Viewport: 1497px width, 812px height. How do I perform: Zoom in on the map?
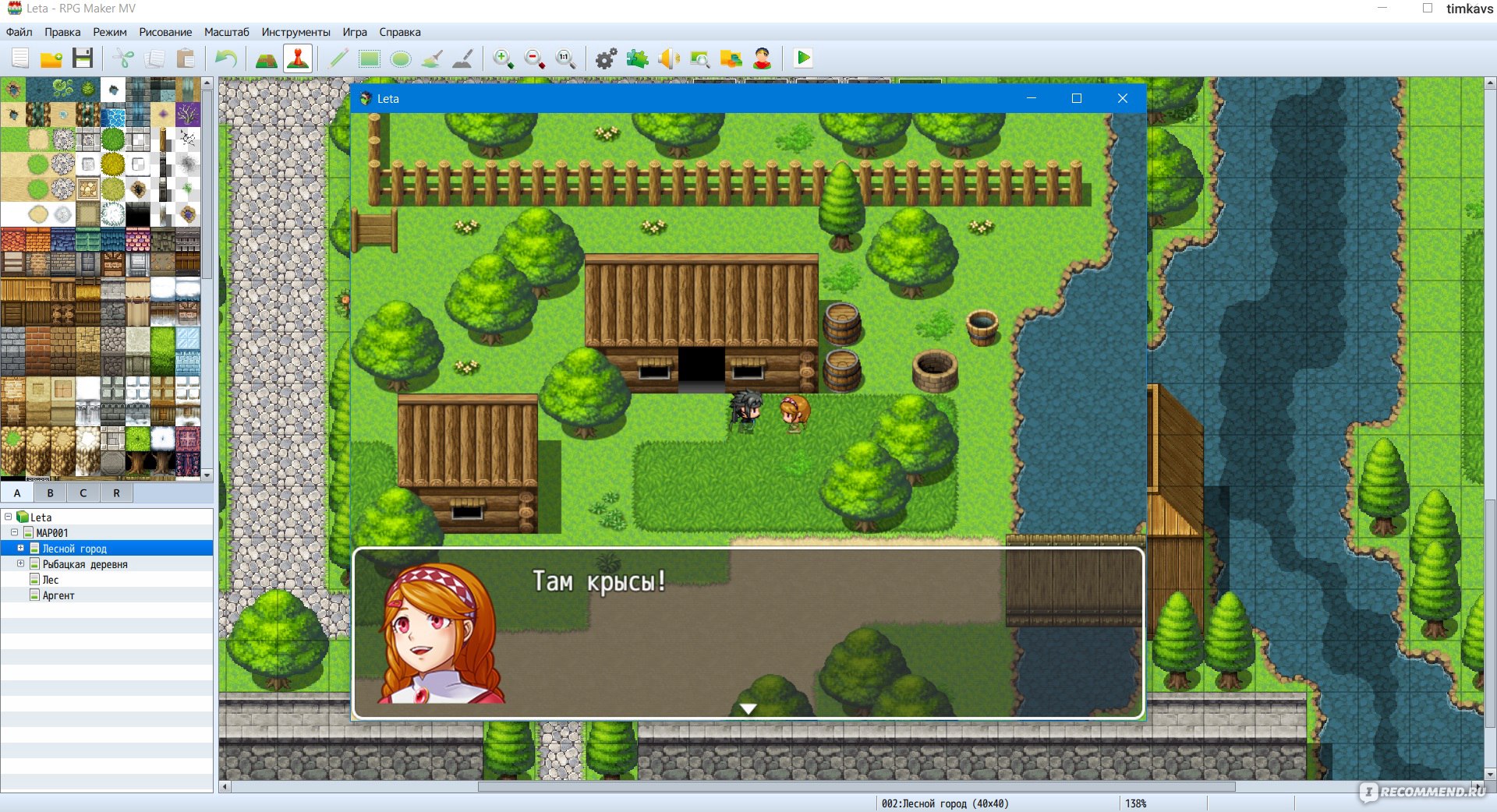504,58
